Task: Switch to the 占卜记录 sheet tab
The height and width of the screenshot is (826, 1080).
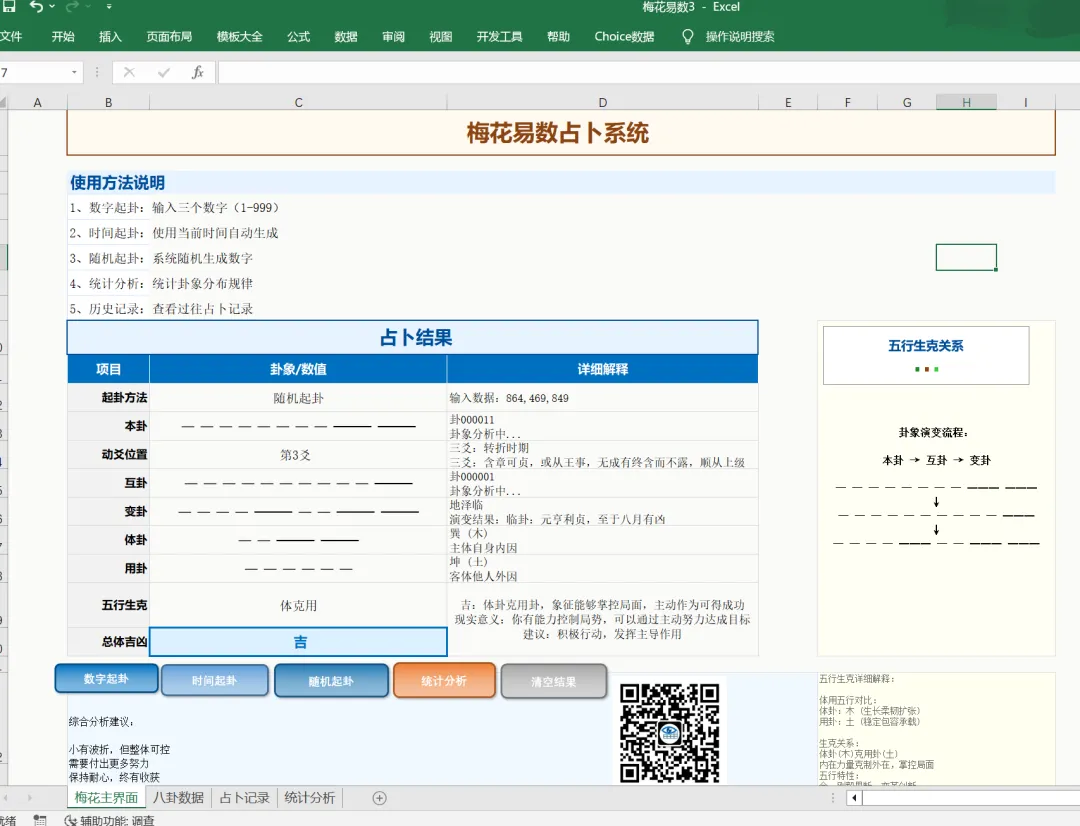Action: tap(245, 798)
